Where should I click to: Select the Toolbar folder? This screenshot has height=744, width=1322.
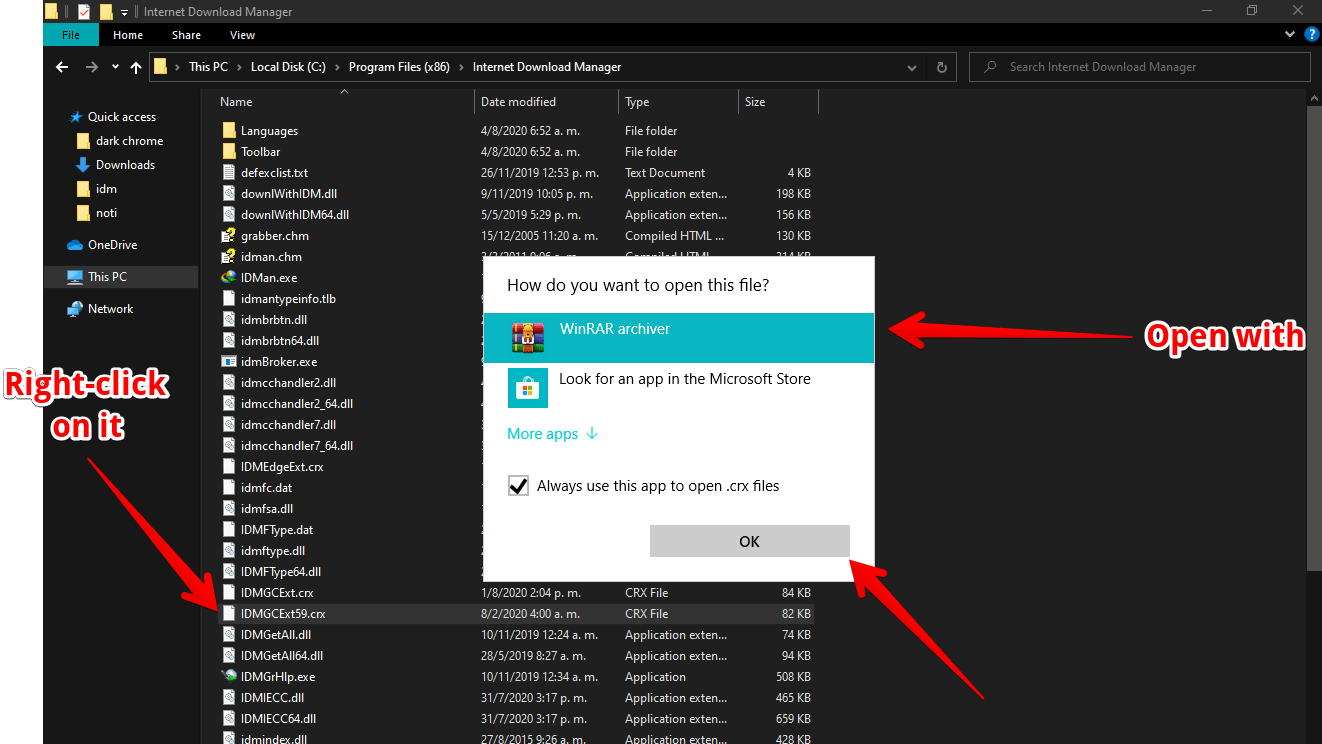260,152
